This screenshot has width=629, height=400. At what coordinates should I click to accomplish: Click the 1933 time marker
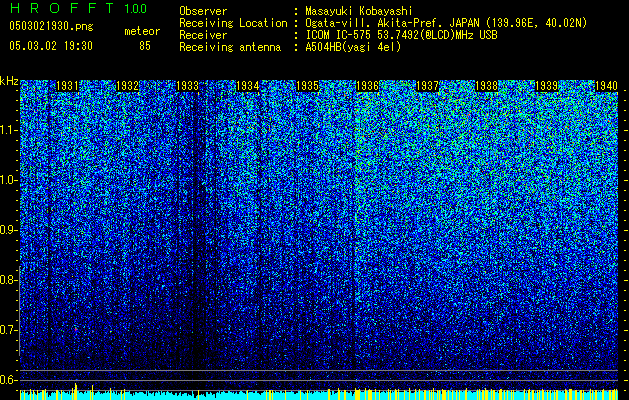pyautogui.click(x=187, y=86)
